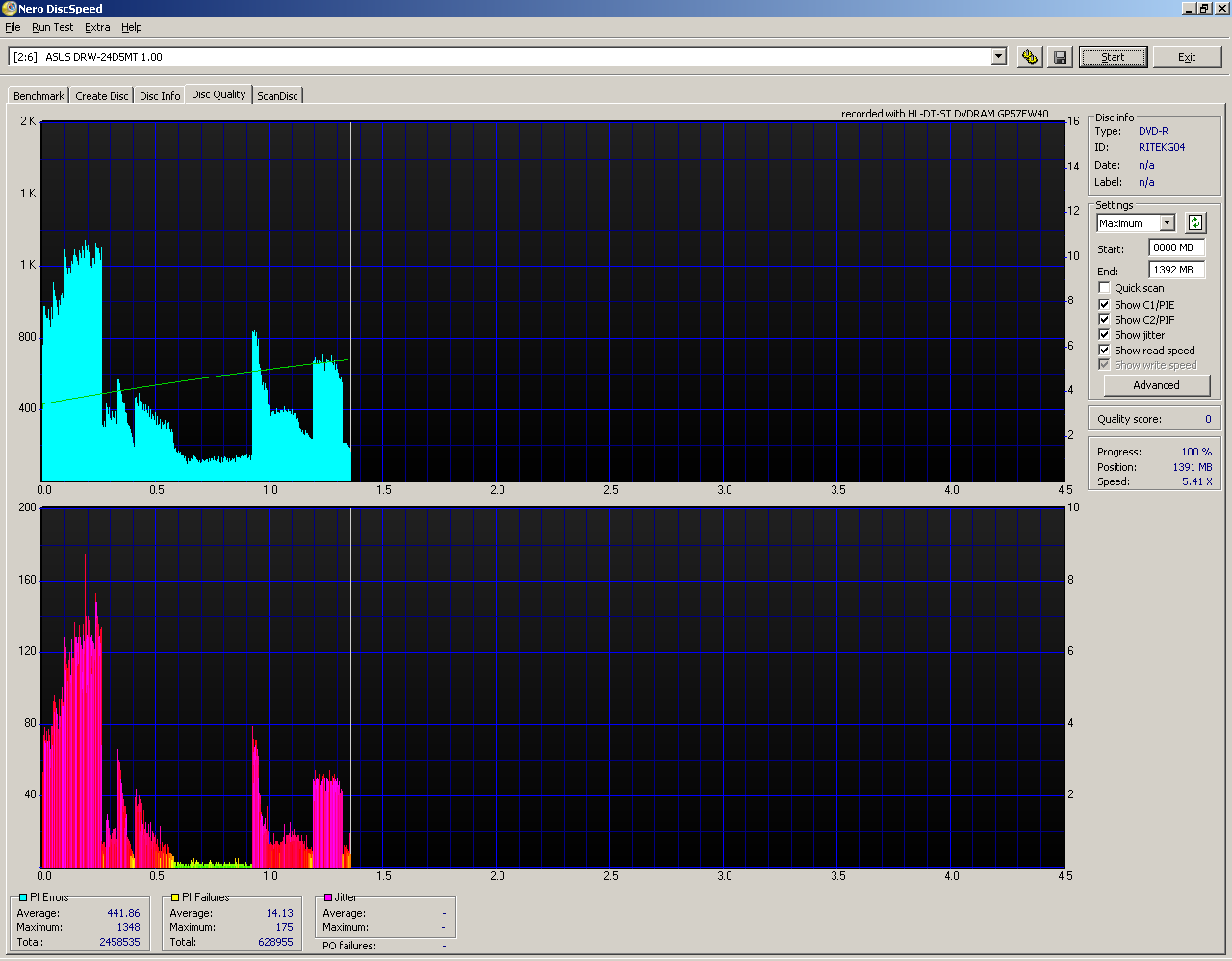Enable the Quick scan checkbox
The image size is (1232, 961).
tap(1104, 288)
